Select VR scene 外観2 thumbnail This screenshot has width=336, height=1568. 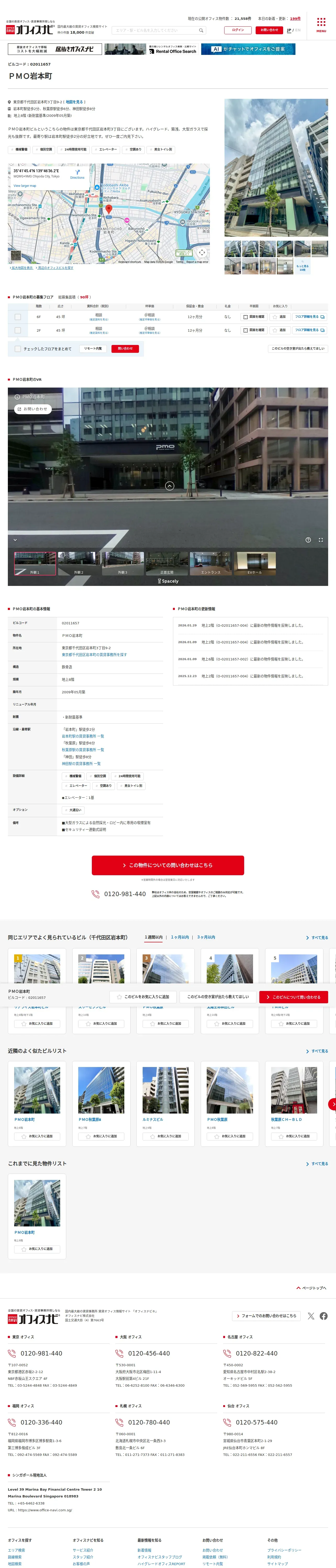click(79, 563)
